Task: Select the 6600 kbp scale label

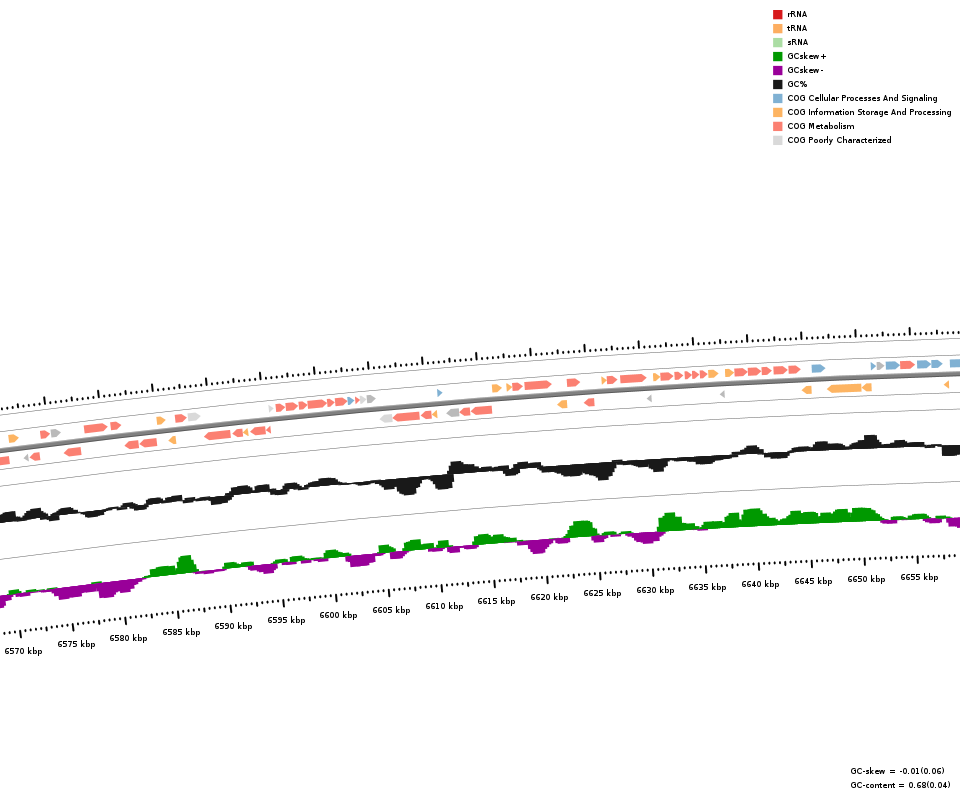Action: [338, 615]
